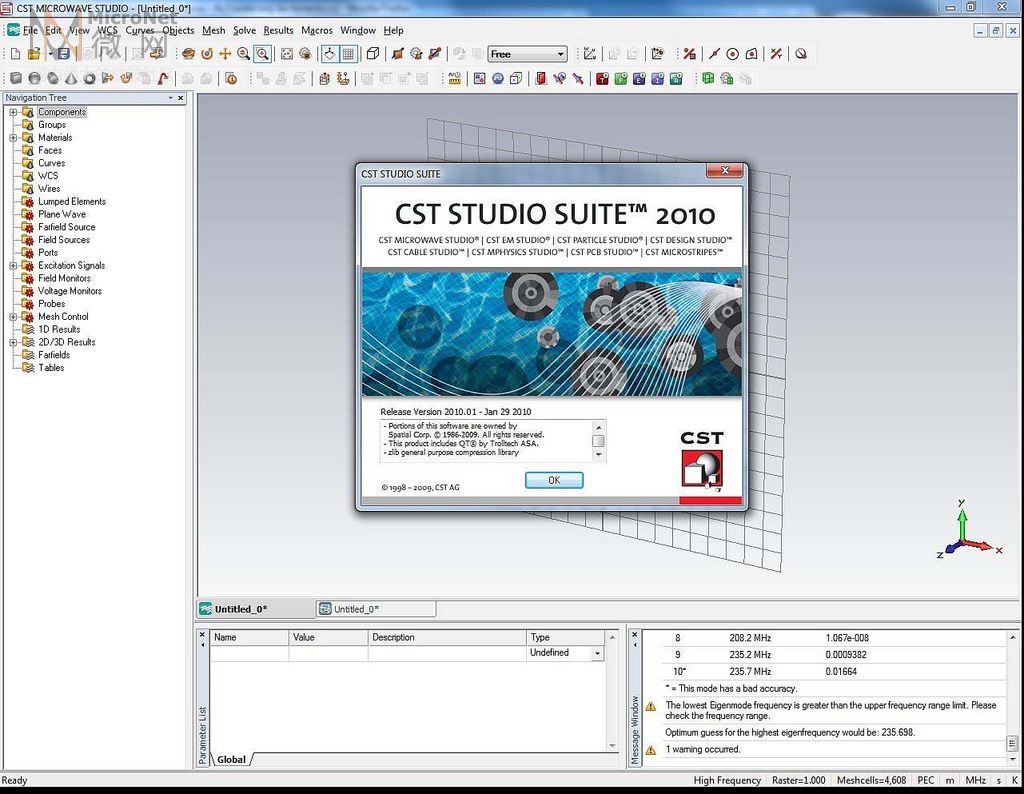Click the New file icon
1024x794 pixels.
(16, 54)
